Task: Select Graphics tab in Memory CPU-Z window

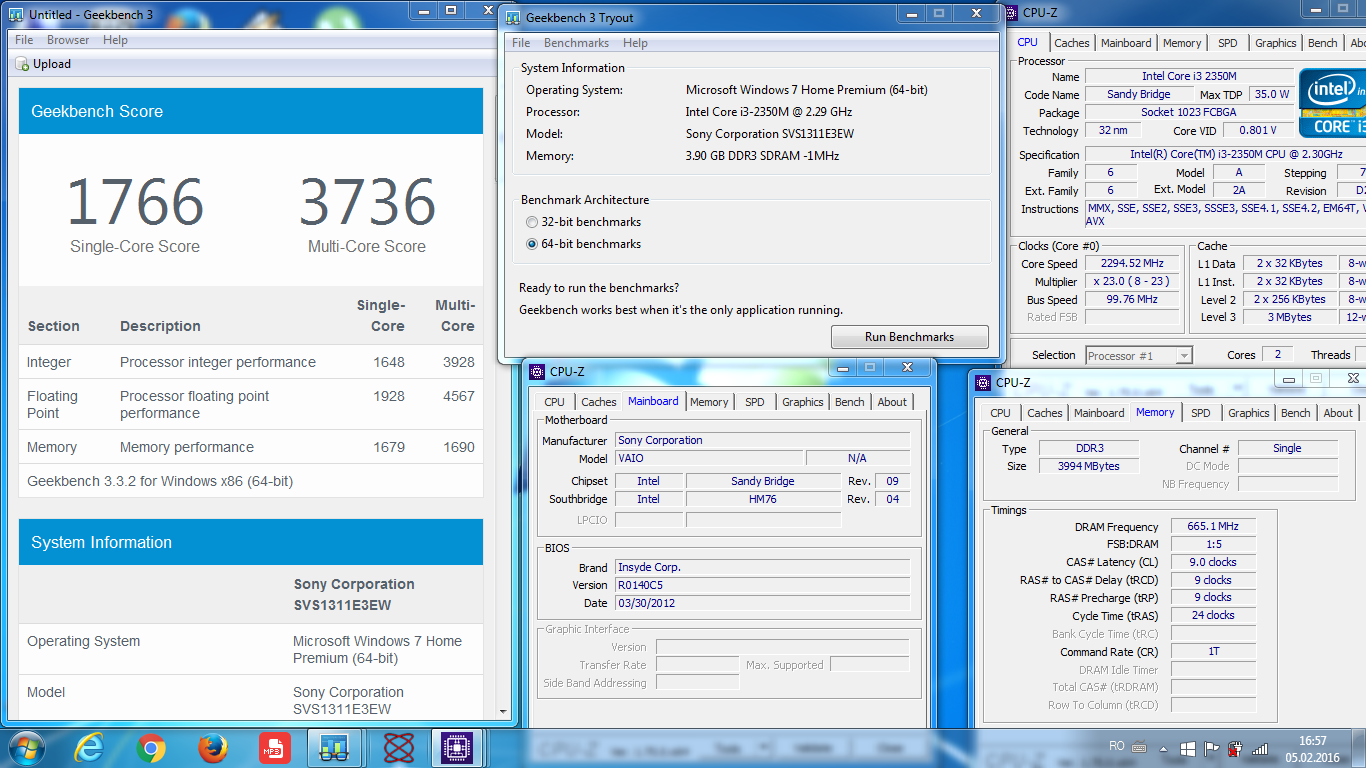Action: point(1248,413)
